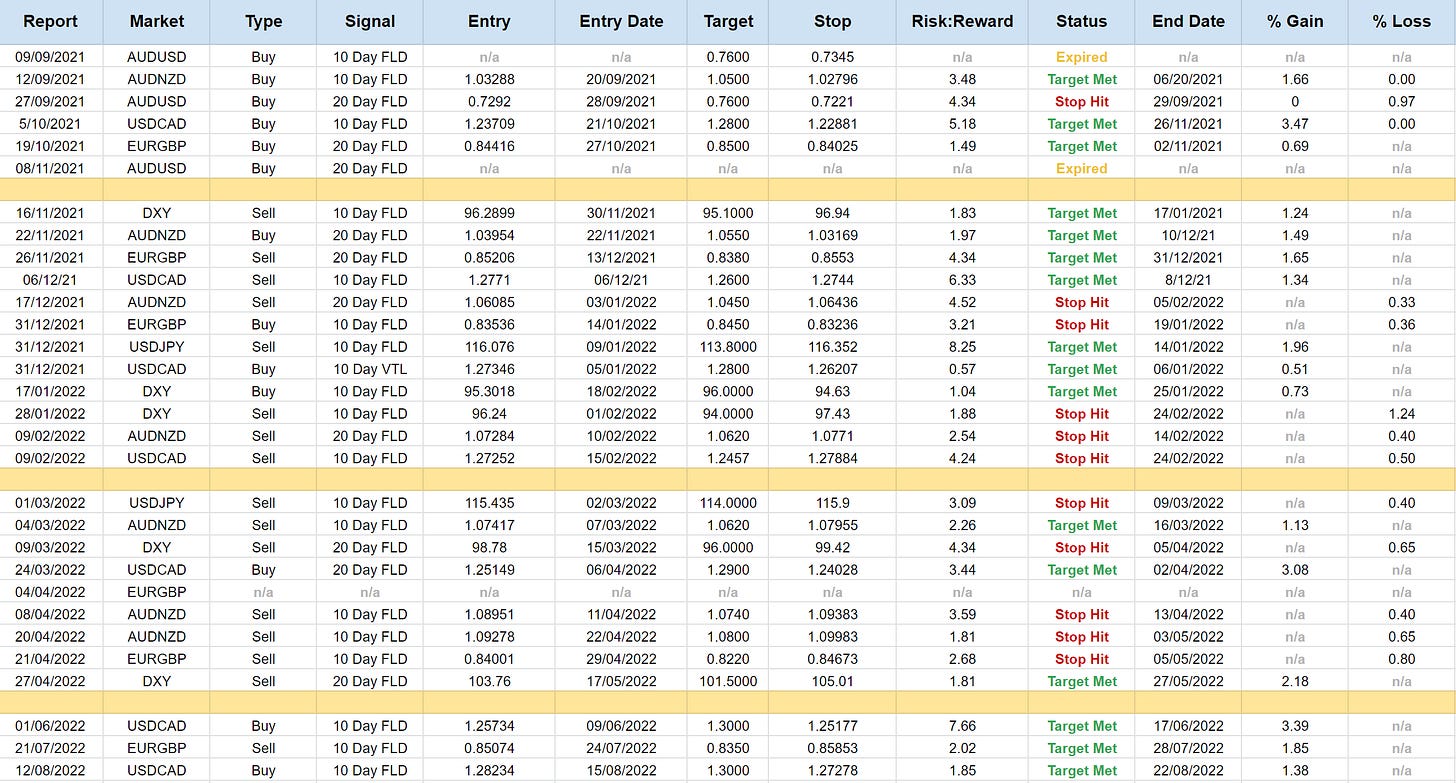Image resolution: width=1456 pixels, height=783 pixels.
Task: Click stop value 94.63
Action: click(832, 391)
